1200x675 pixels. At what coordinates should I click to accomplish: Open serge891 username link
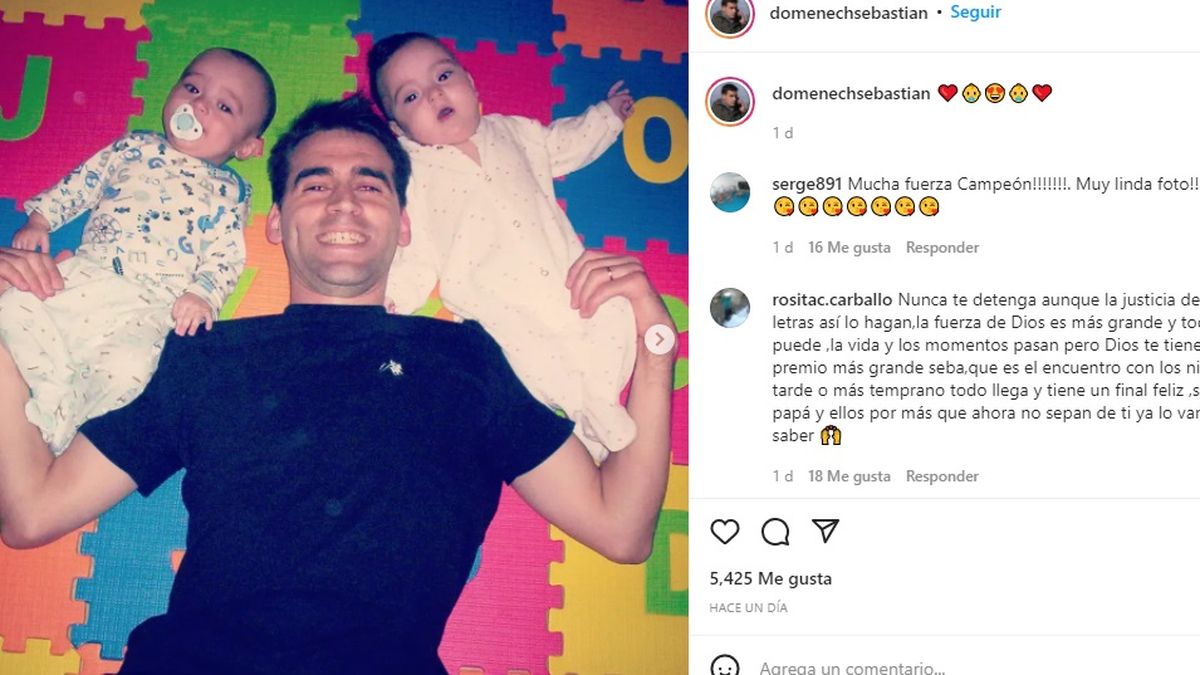click(x=807, y=184)
